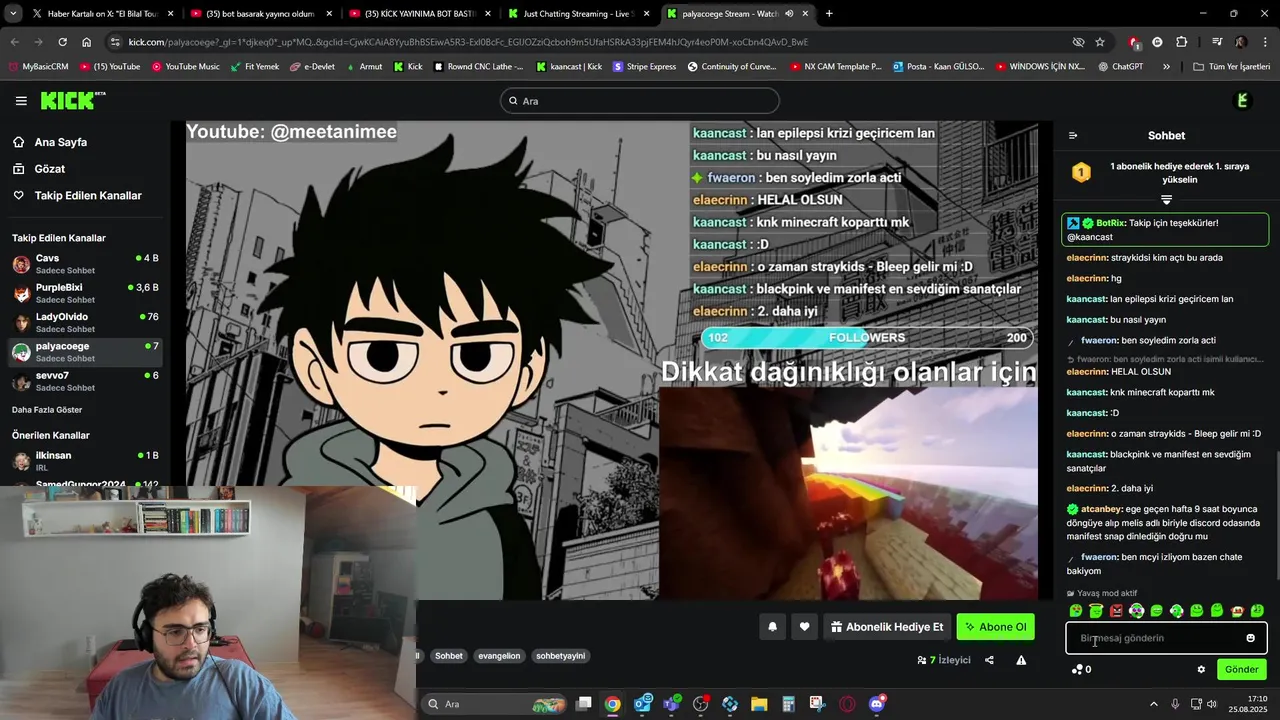Open the Stripe Express bookmark
This screenshot has width=1280, height=720.
[x=645, y=67]
